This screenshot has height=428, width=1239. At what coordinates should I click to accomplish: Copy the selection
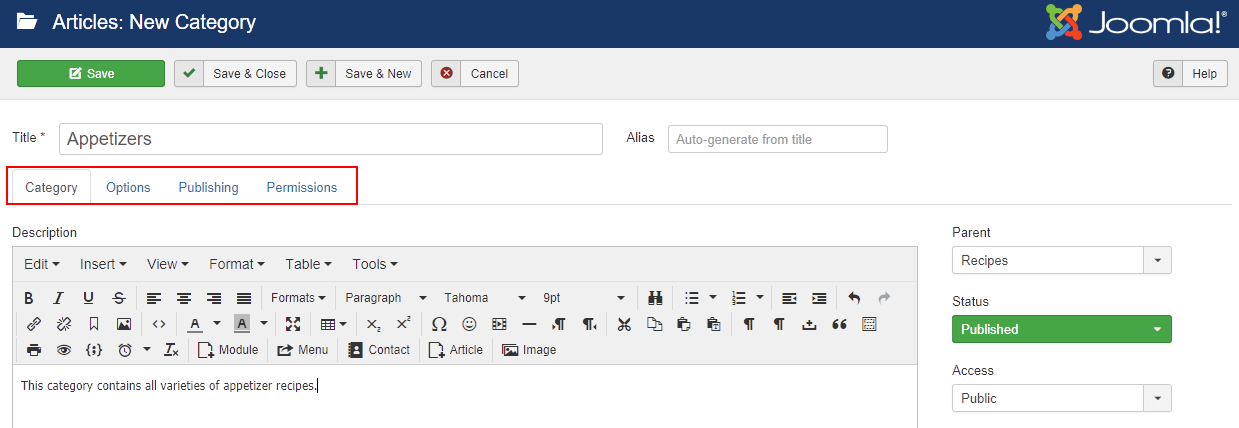pyautogui.click(x=655, y=324)
